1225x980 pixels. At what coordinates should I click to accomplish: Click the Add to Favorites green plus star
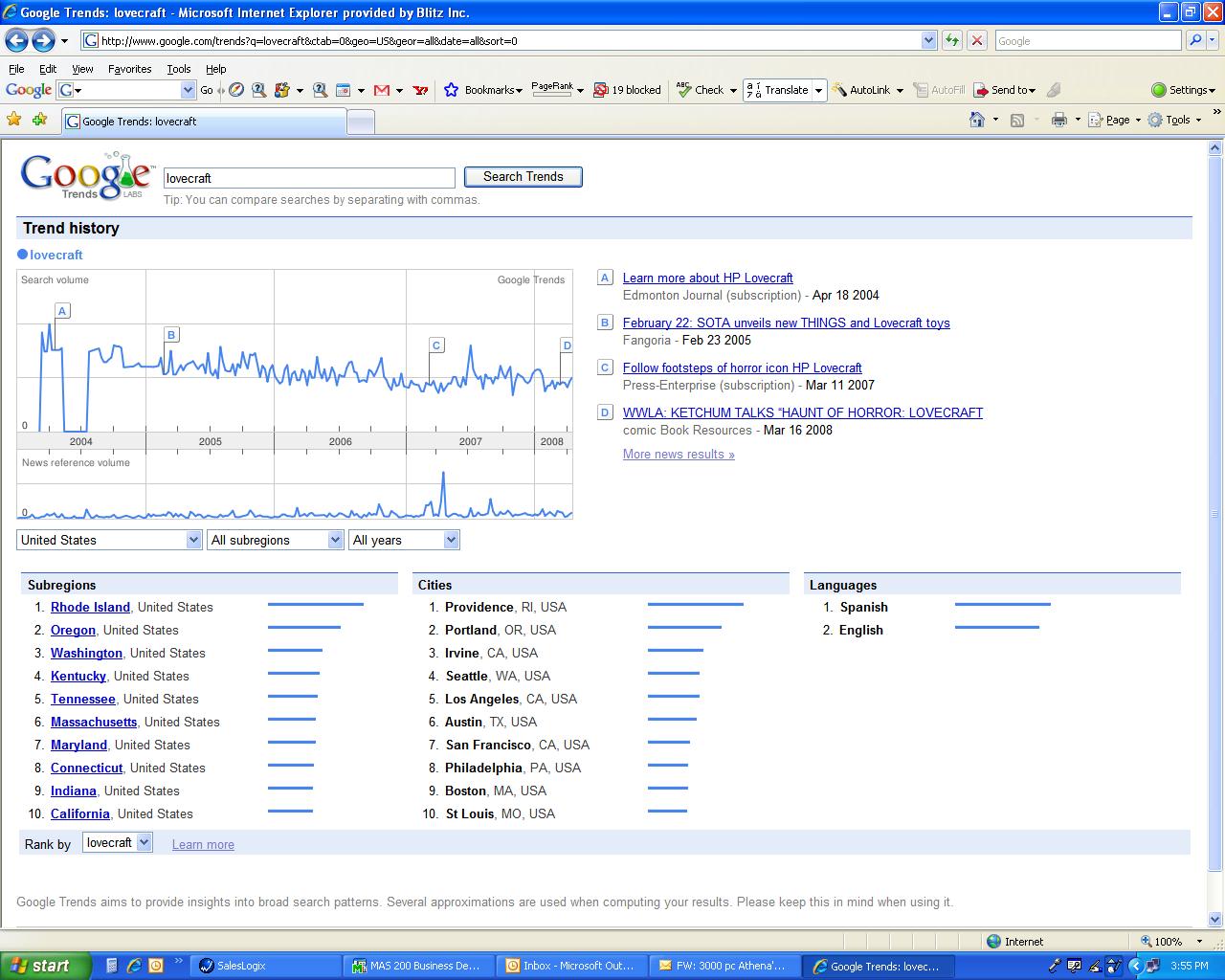39,120
